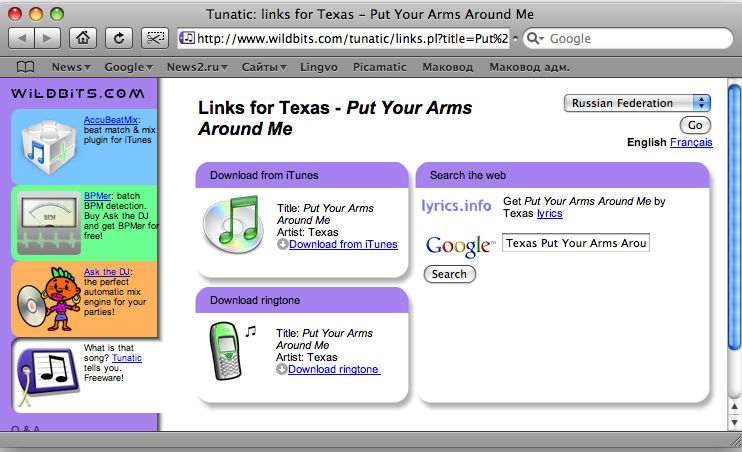
Task: Open the Picamatic bookmark
Action: [380, 67]
